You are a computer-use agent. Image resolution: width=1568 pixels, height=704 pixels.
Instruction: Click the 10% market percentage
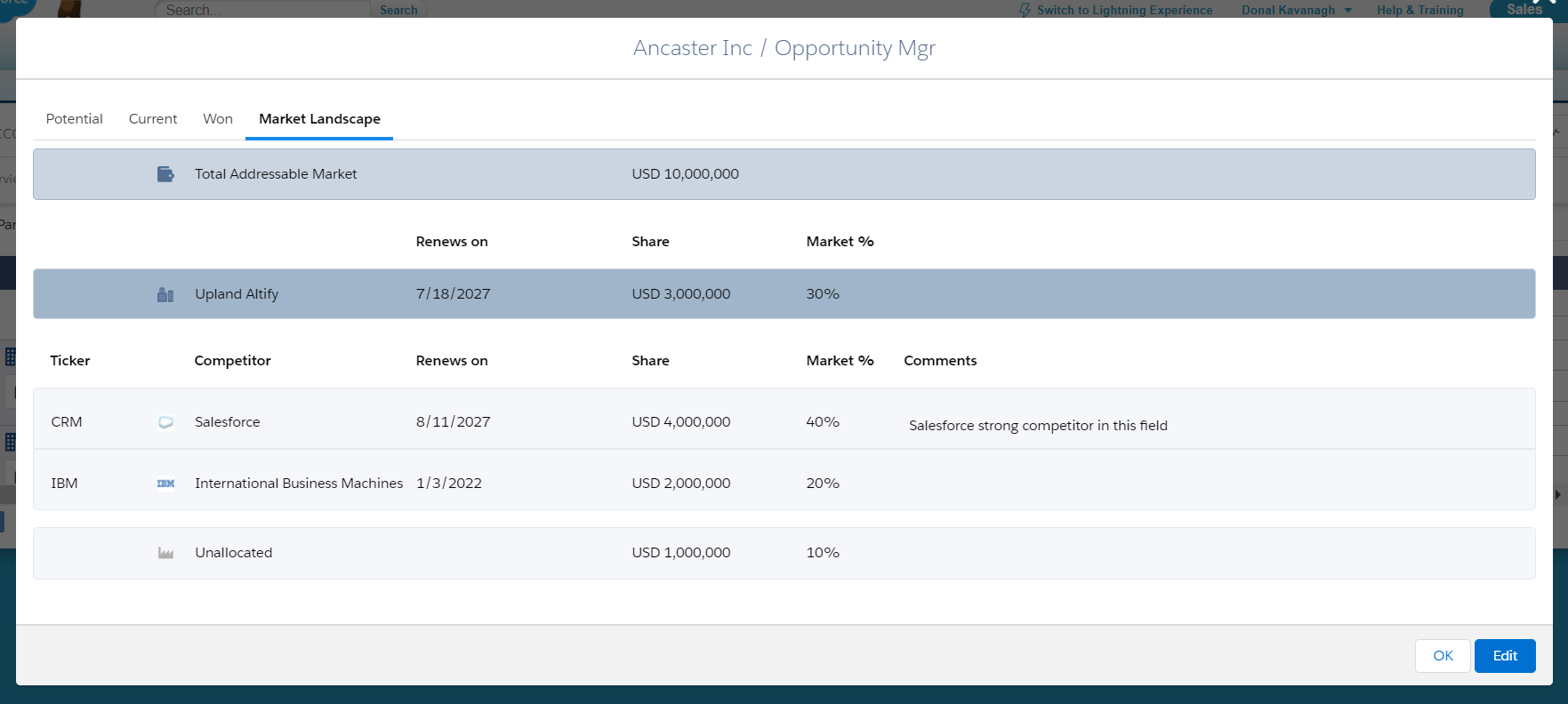tap(823, 553)
